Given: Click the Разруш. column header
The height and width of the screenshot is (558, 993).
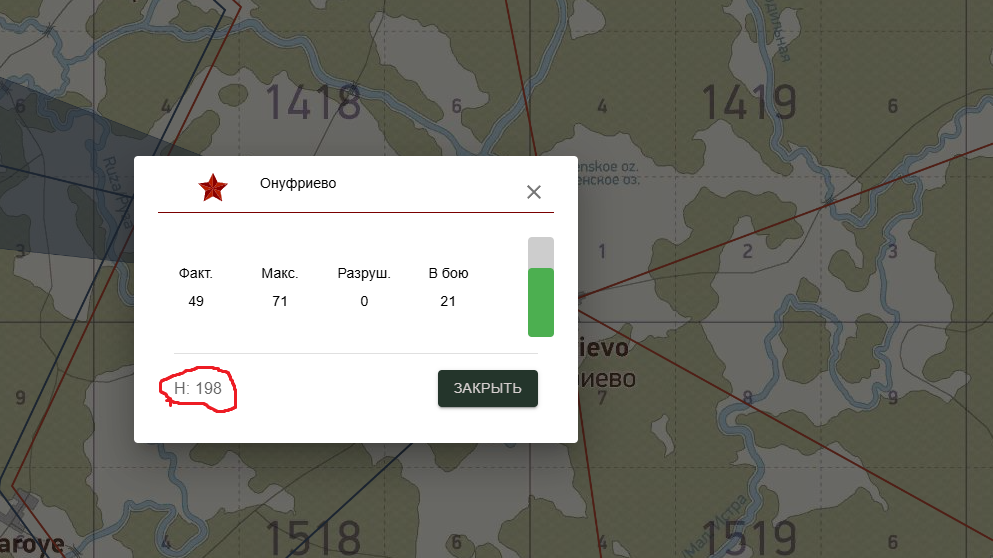Looking at the screenshot, I should [x=364, y=274].
